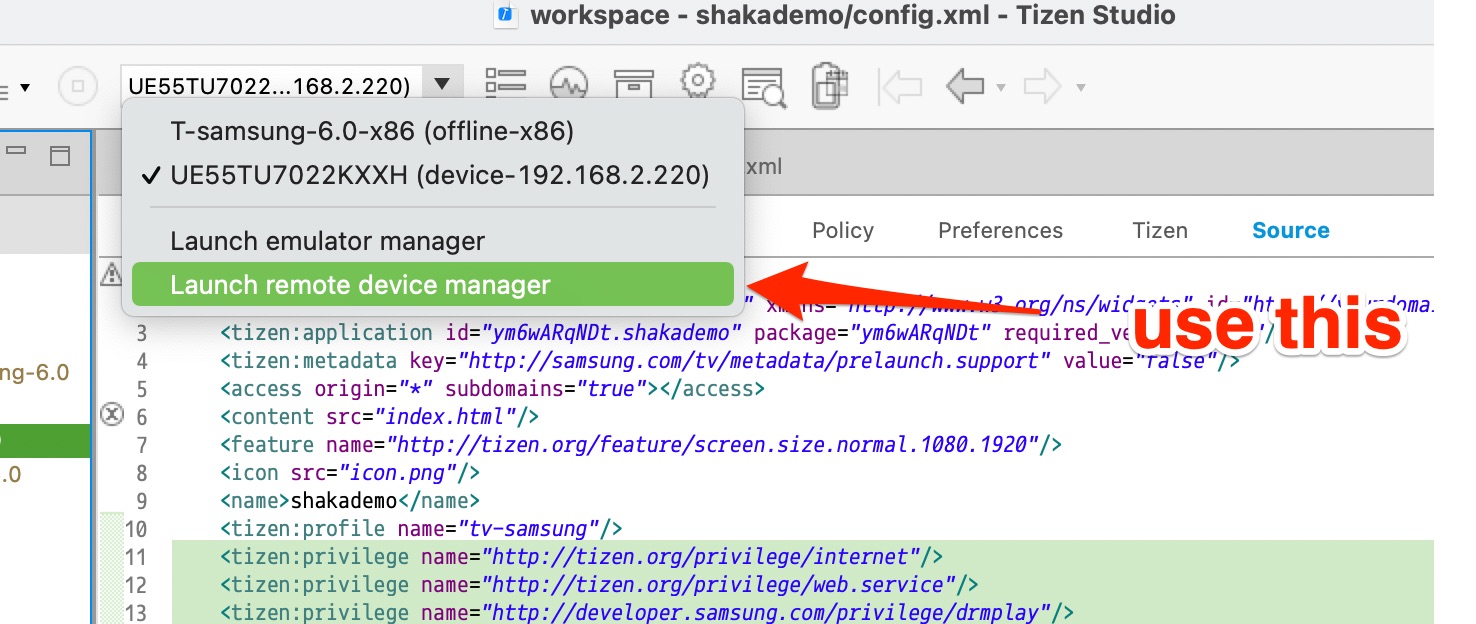This screenshot has width=1476, height=624.
Task: Click the tizen:profile tv-samsung line
Action: click(422, 528)
